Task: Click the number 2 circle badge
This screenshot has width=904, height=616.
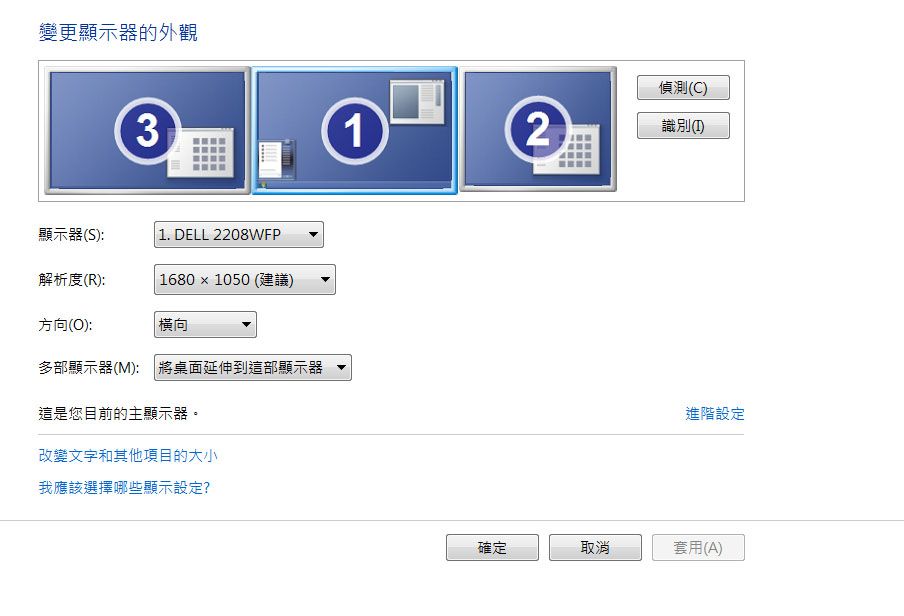Action: 538,129
